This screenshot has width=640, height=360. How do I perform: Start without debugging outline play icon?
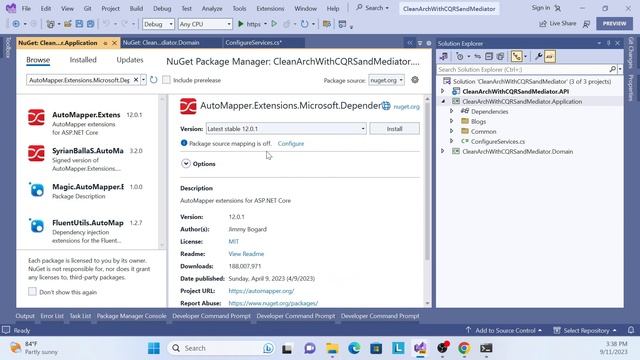pos(274,24)
